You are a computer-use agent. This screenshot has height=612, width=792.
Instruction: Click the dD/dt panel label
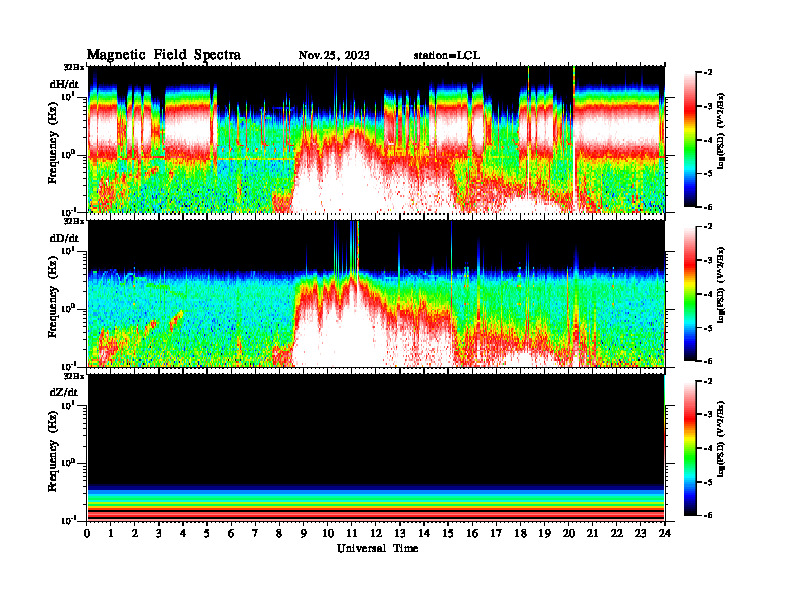pyautogui.click(x=64, y=238)
